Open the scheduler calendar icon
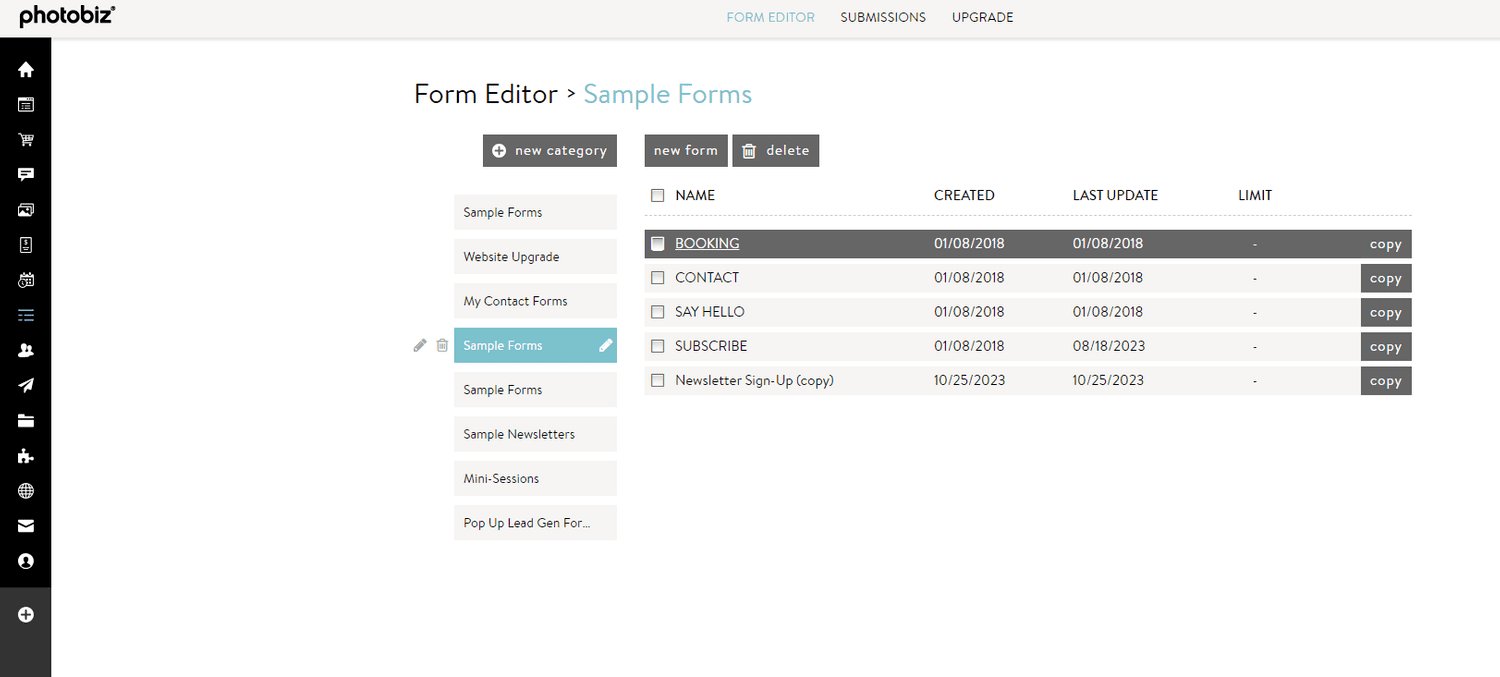 [x=26, y=279]
